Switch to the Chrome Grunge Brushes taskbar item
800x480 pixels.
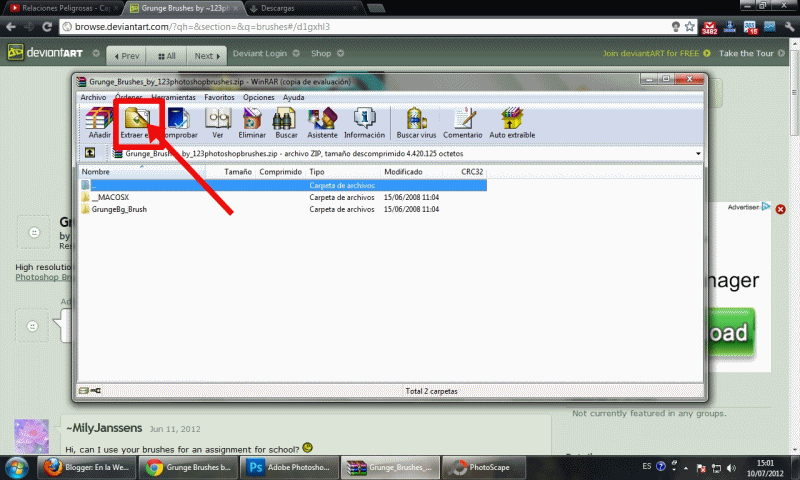tap(188, 467)
